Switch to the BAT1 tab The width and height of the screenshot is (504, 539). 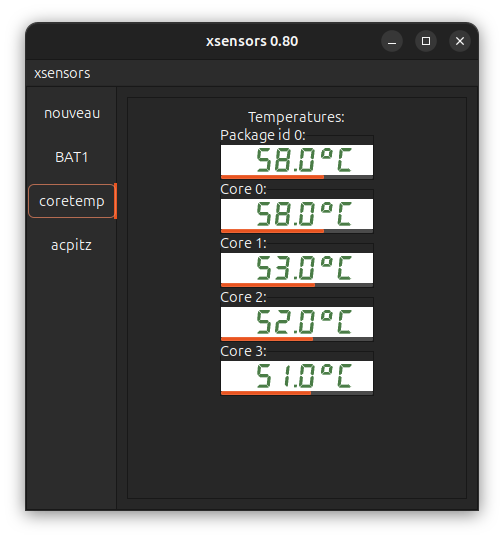pos(72,157)
